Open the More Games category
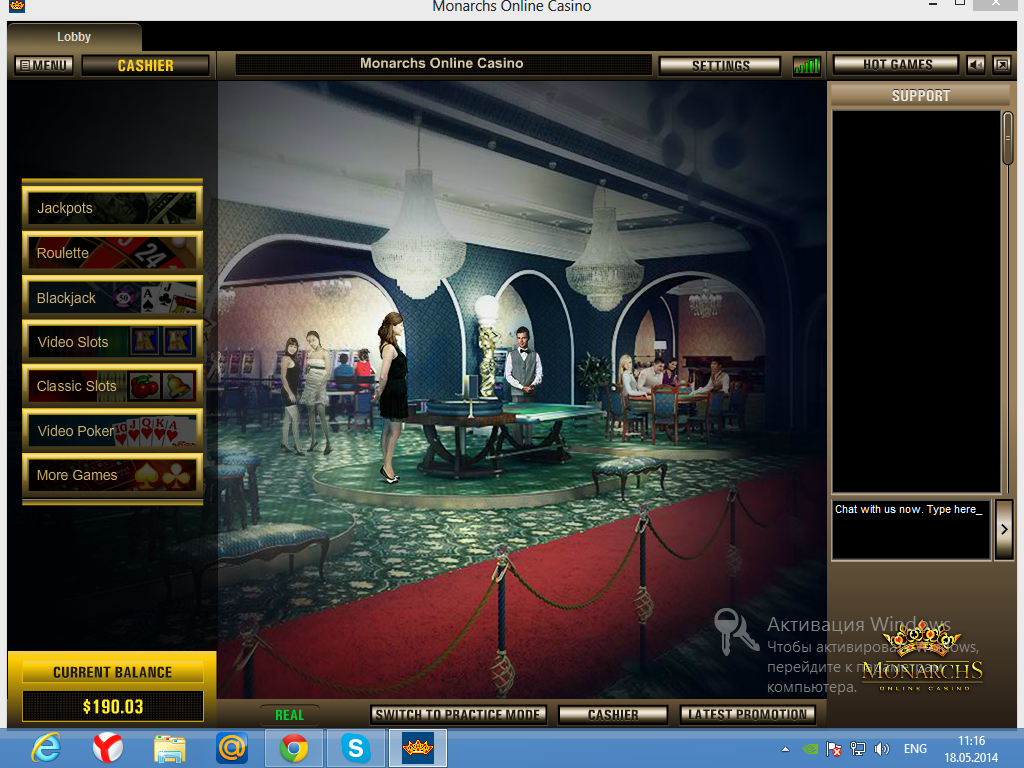This screenshot has height=768, width=1024. tap(112, 475)
